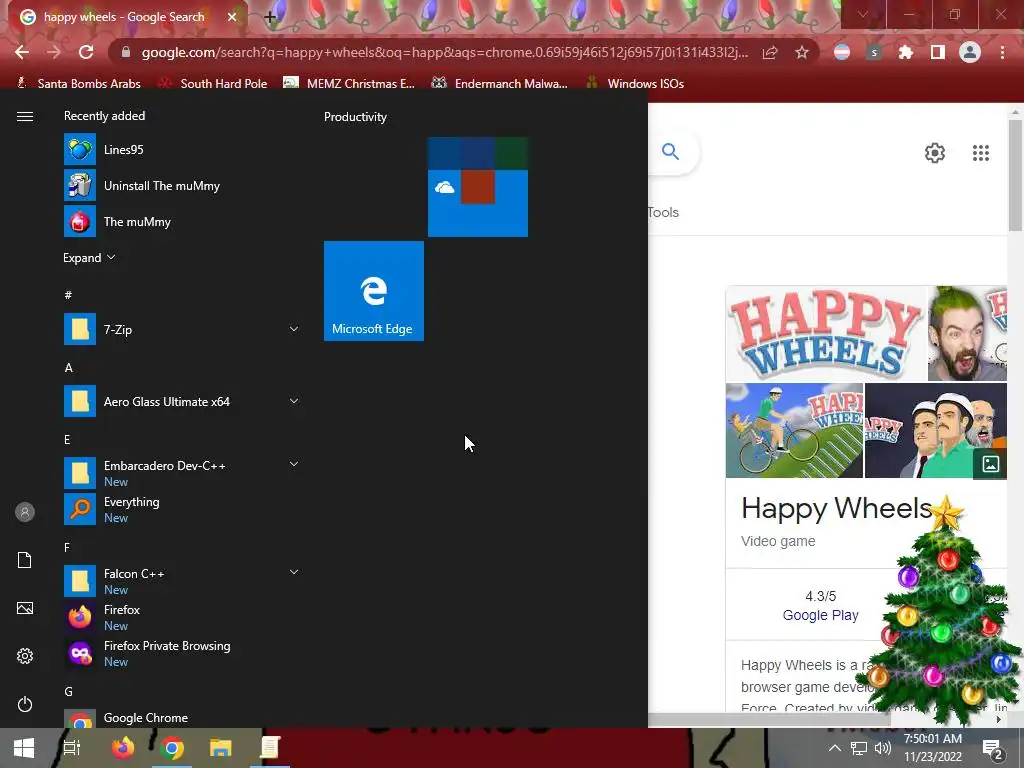Open the Santa Bombs Arabs bookmark

pyautogui.click(x=78, y=84)
